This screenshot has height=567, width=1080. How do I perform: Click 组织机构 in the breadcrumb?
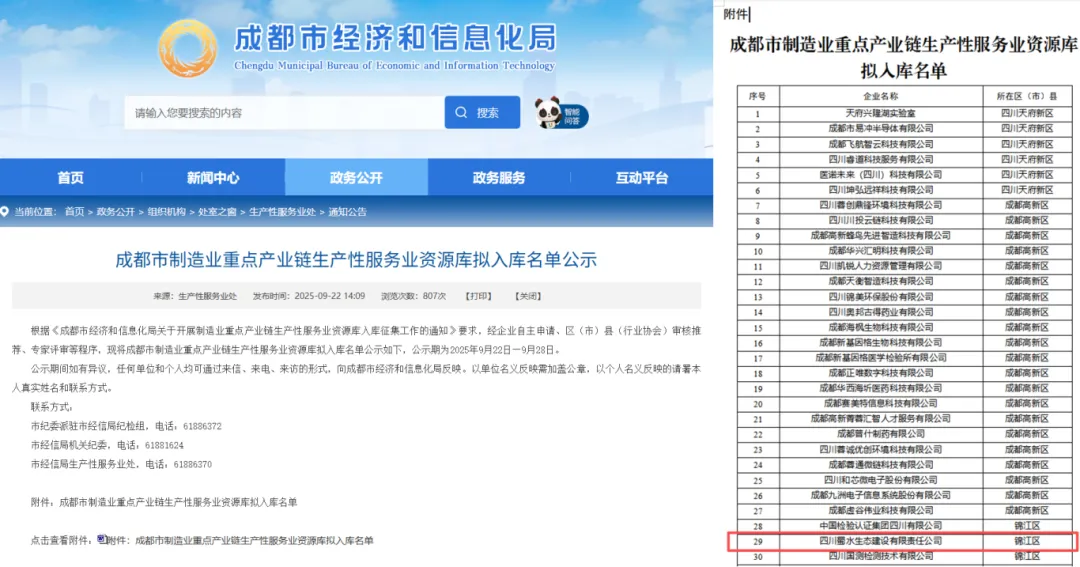tap(167, 212)
